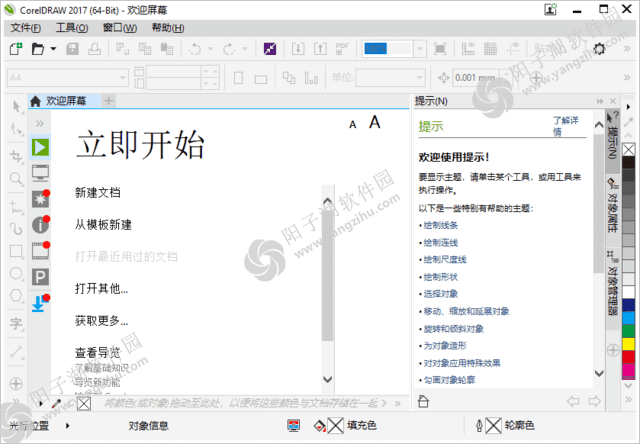The width and height of the screenshot is (640, 444).
Task: Click the large A increase font button
Action: tap(375, 122)
